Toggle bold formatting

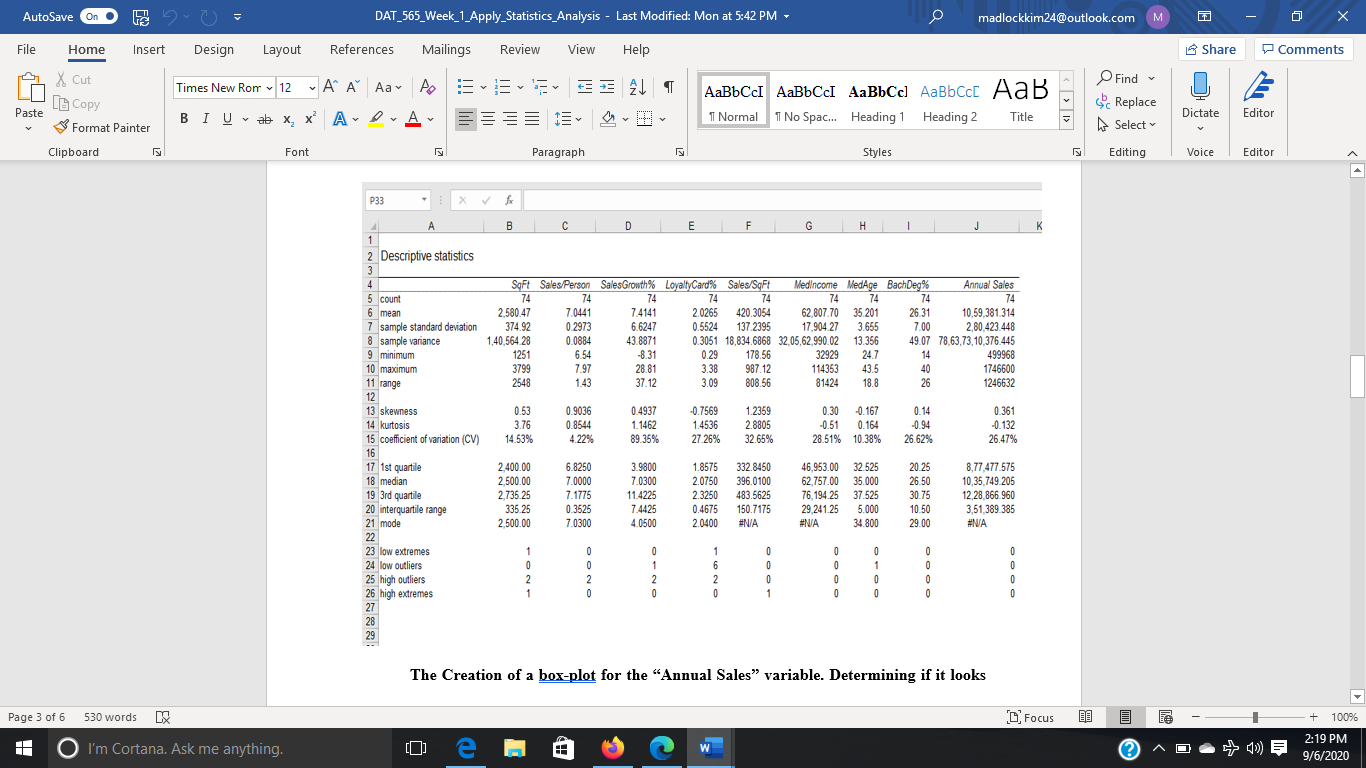(184, 119)
